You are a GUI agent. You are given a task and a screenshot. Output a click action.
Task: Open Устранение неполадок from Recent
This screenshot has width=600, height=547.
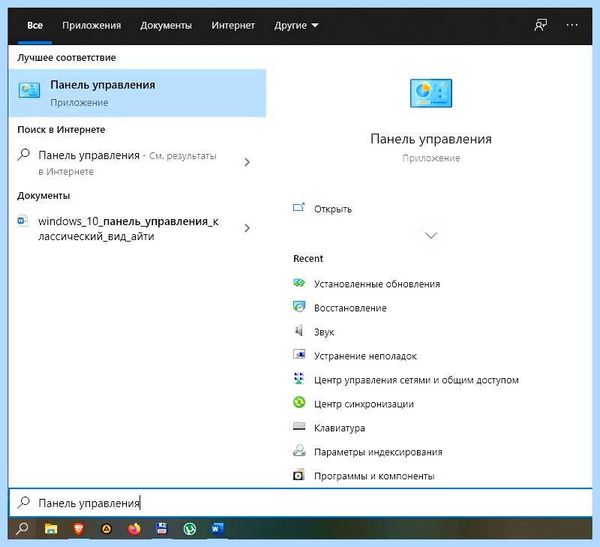(x=365, y=356)
